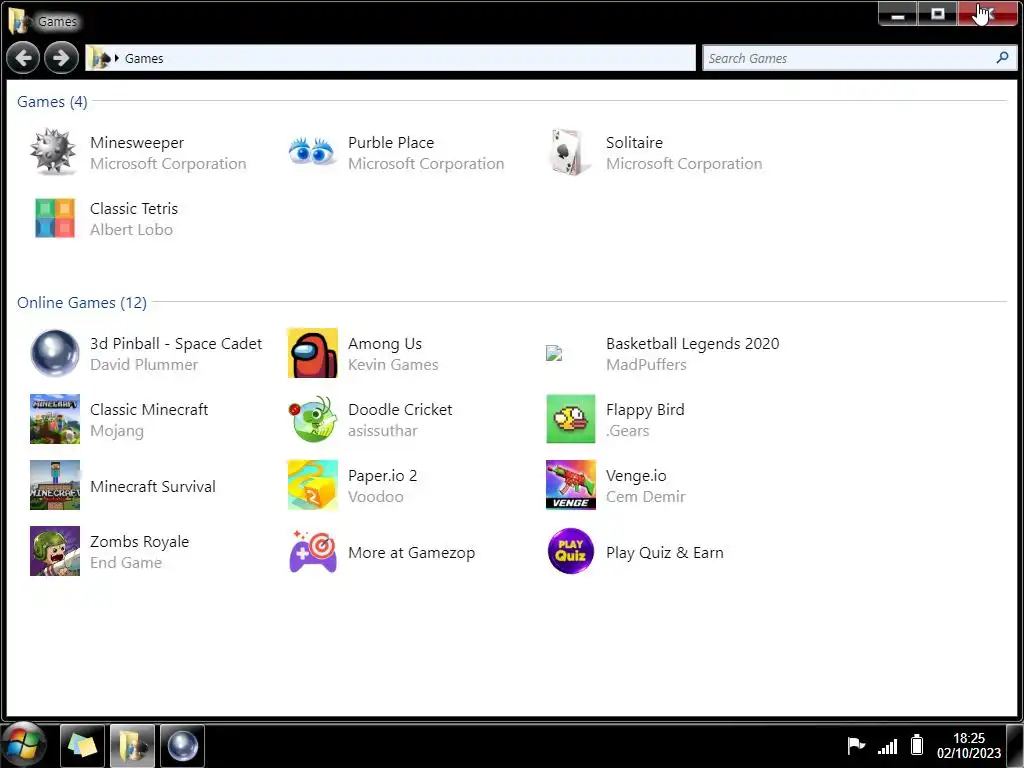Click the Kevin Games publisher text
Screen dimensions: 1024x768
(x=393, y=364)
